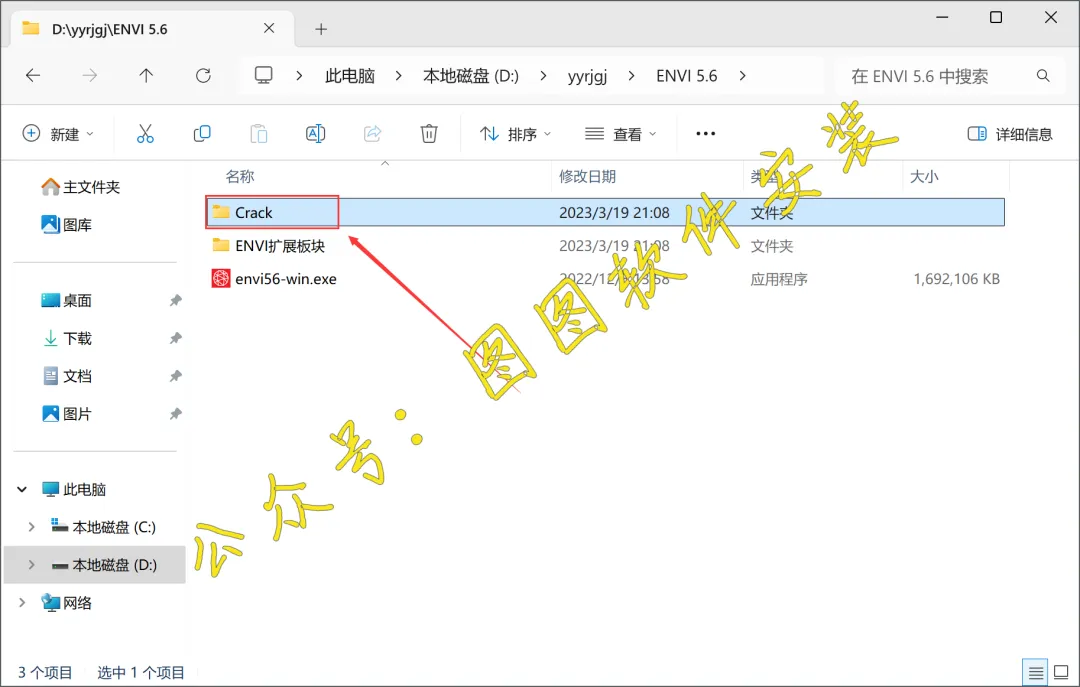Screen dimensions: 1080x687
Task: Open 桌面 in the sidebar
Action: coord(67,300)
